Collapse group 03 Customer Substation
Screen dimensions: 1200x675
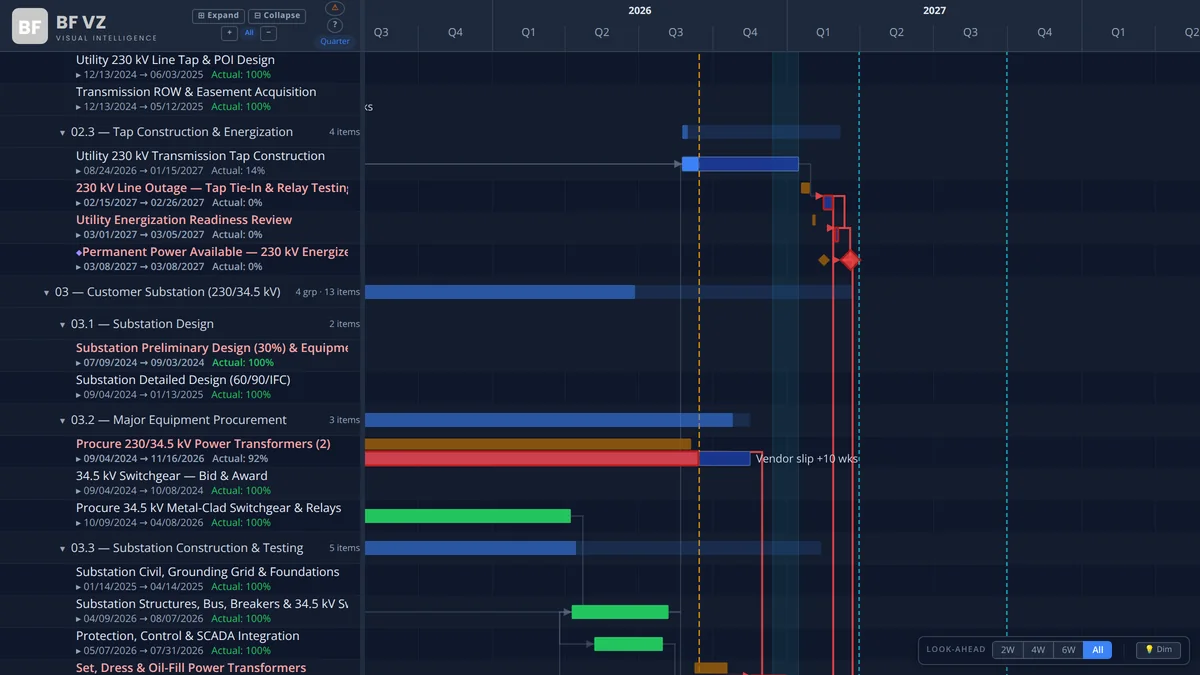pyautogui.click(x=46, y=293)
